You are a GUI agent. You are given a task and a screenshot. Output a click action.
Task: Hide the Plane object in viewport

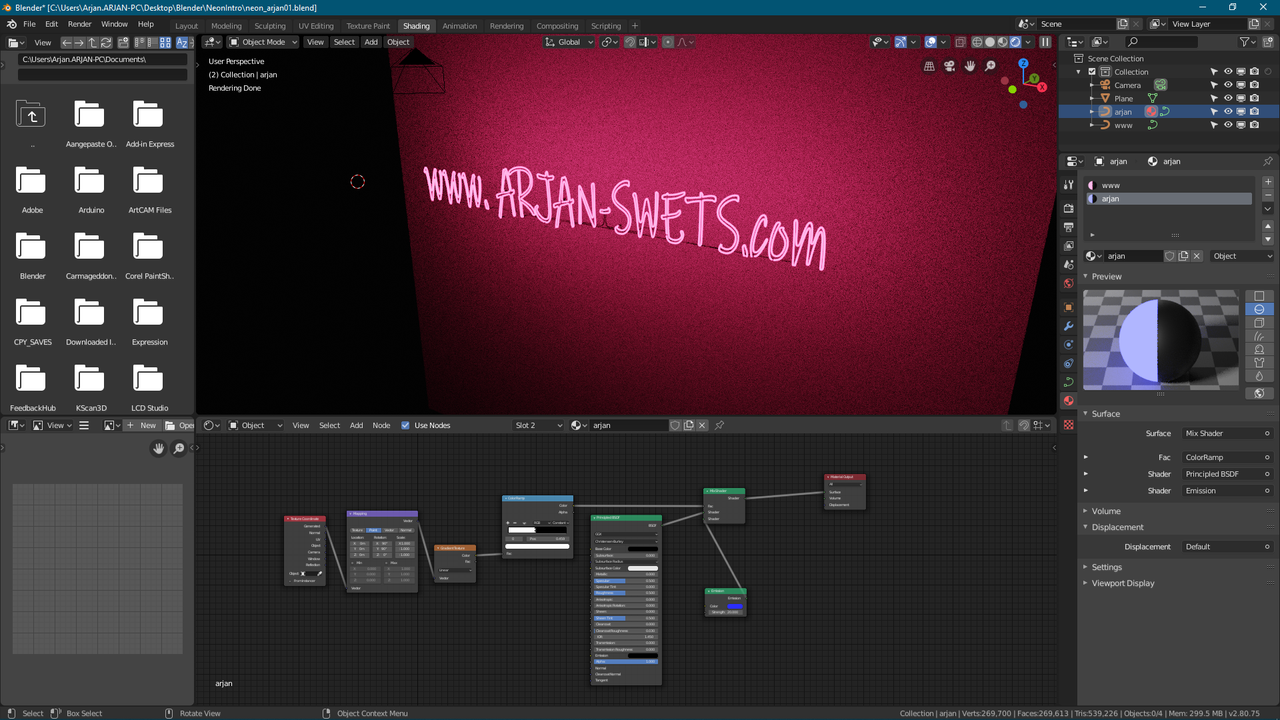pos(1228,98)
